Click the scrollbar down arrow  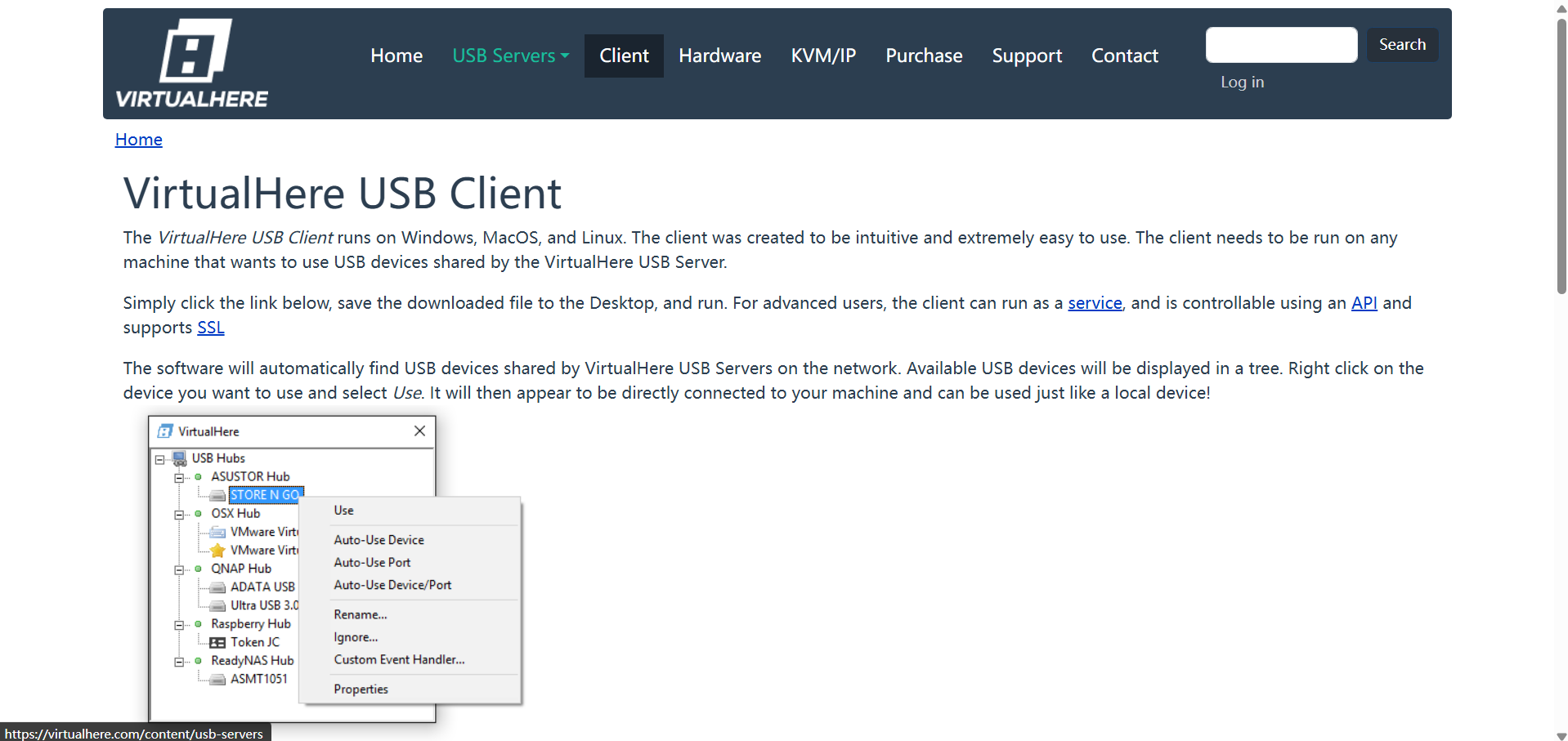[x=1561, y=735]
